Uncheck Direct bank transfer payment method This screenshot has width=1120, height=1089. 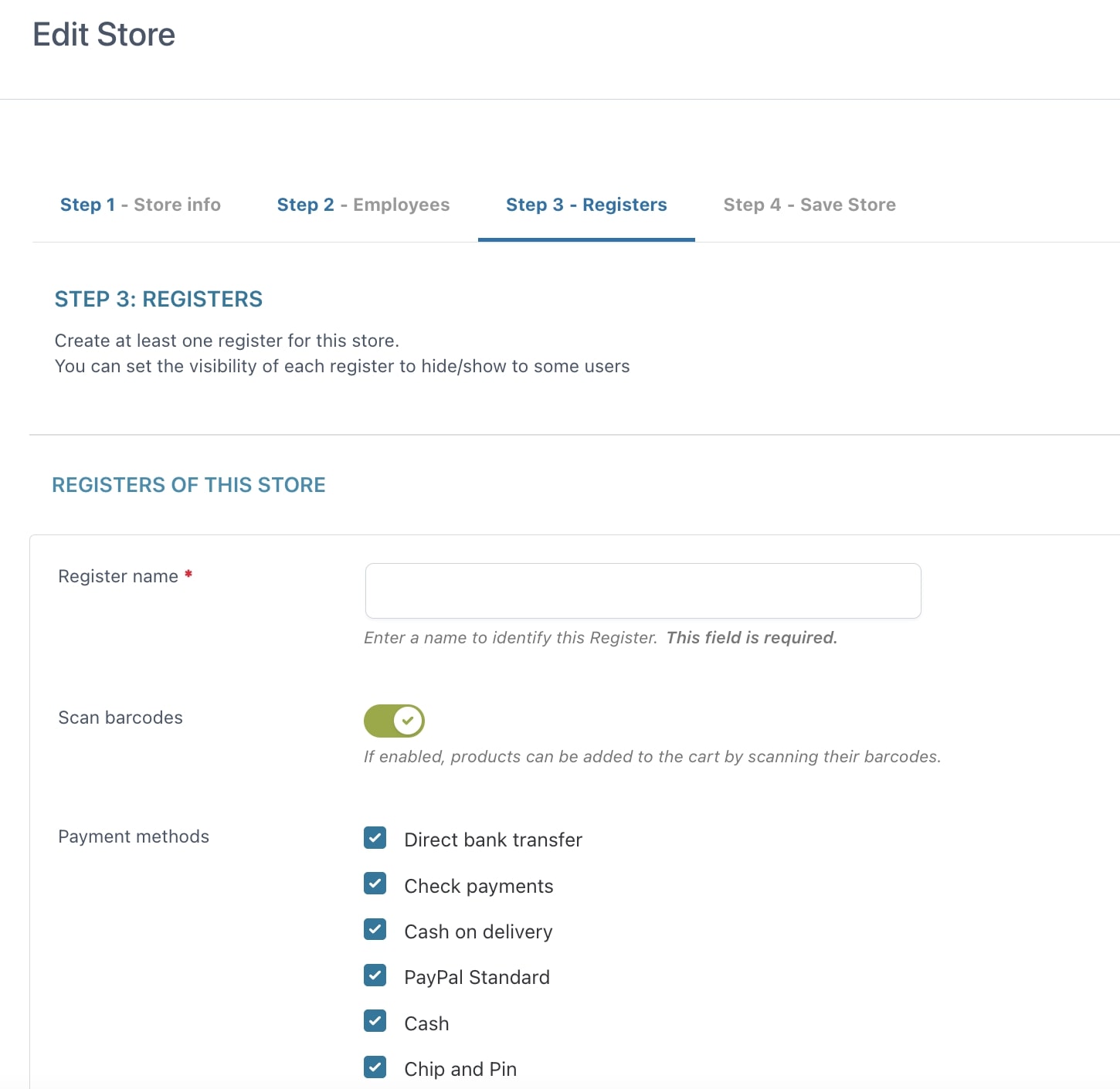click(375, 838)
